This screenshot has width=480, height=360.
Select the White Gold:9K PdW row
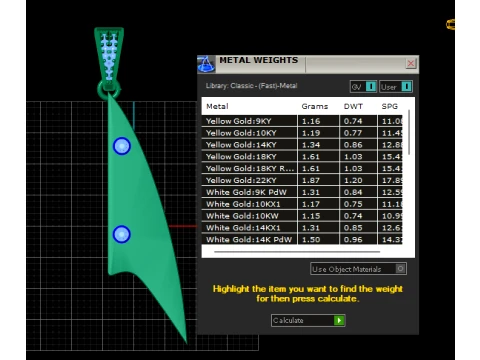point(302,192)
